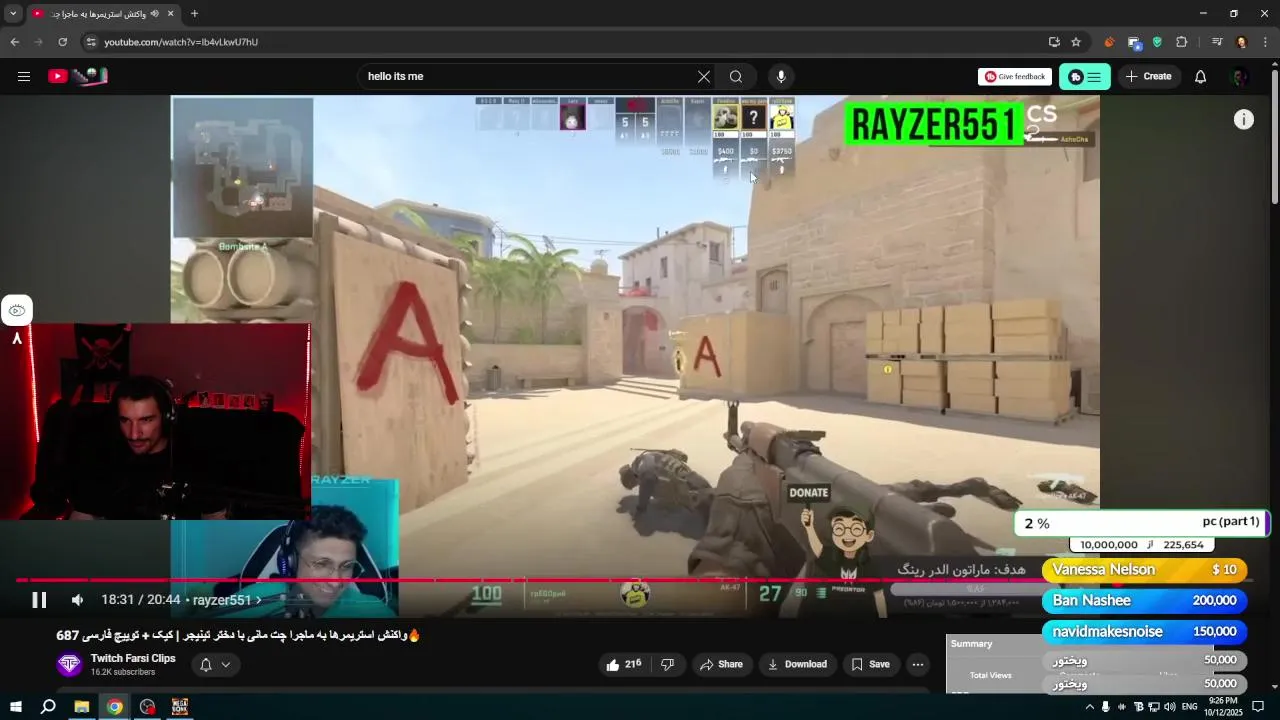Pause the video
This screenshot has height=720, width=1280.
39,600
